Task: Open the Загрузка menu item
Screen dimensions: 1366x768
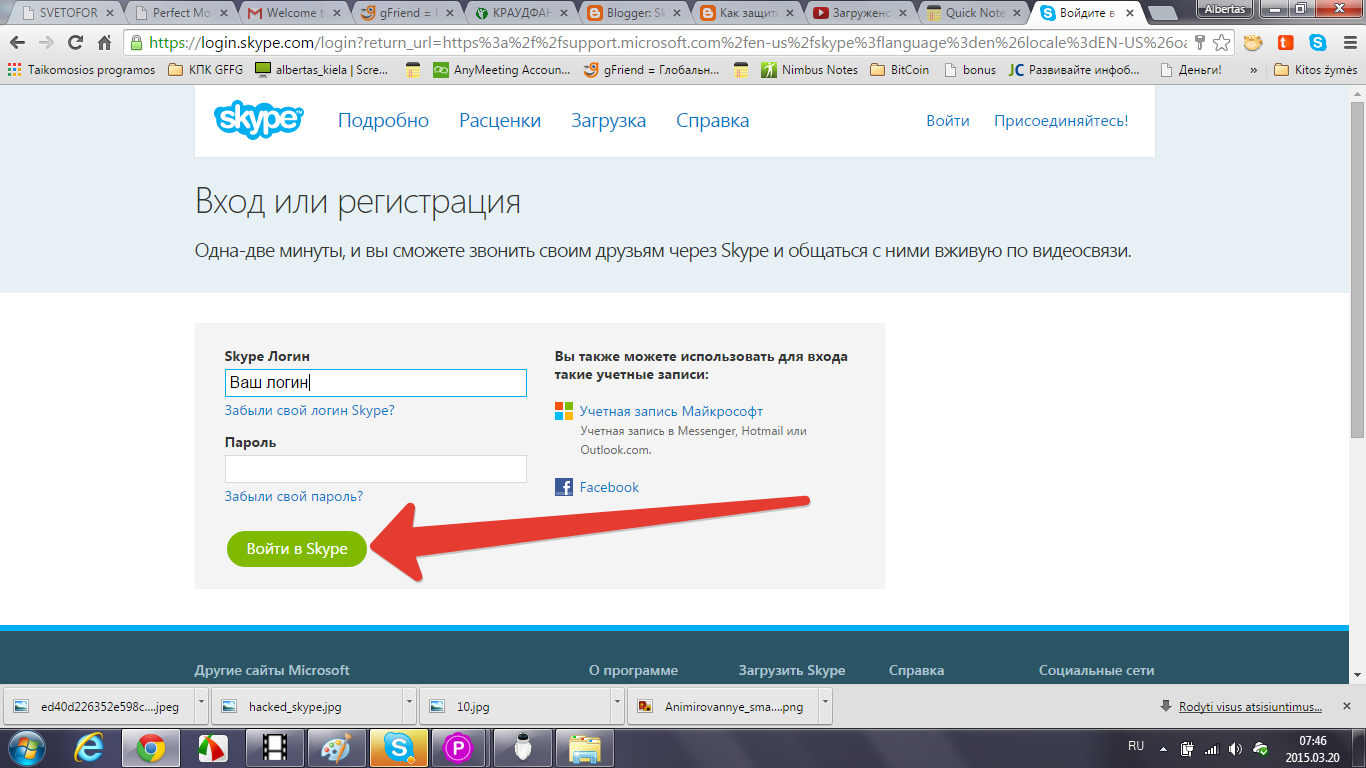Action: coord(608,121)
